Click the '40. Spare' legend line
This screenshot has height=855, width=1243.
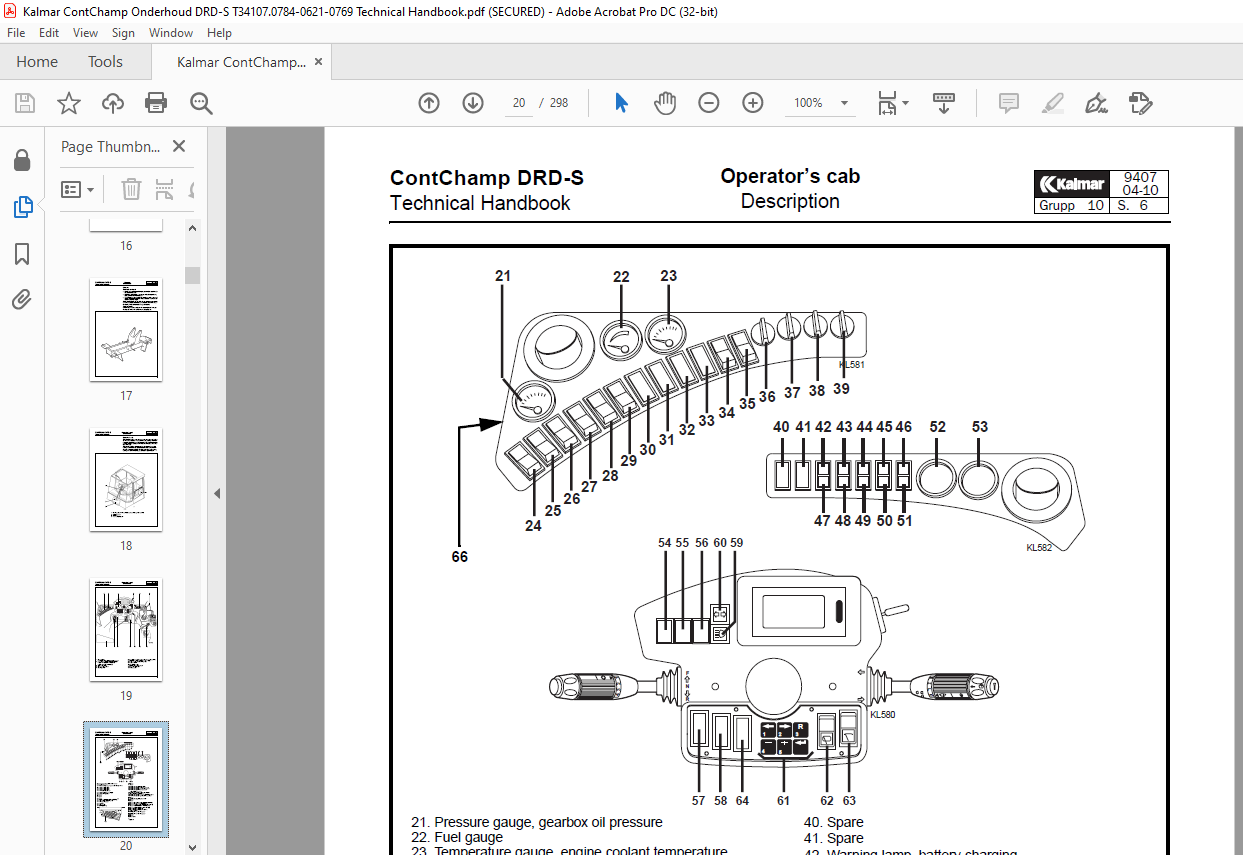tap(834, 822)
